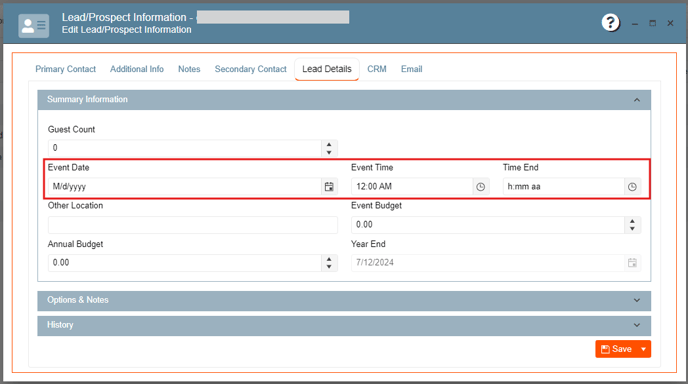Collapse the Summary Information section
The height and width of the screenshot is (384, 688).
[x=637, y=100]
